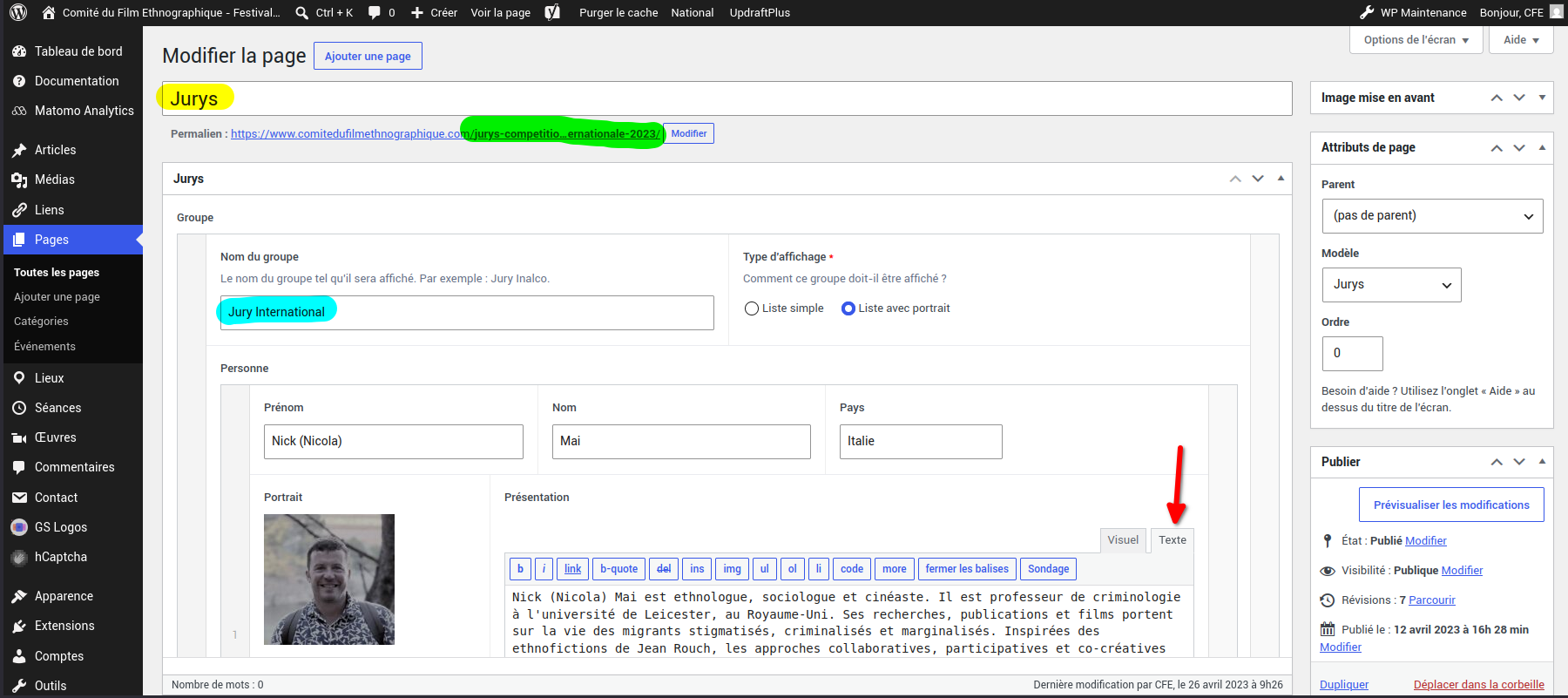Click Modifier button next to permalink
1568x698 pixels.
click(x=689, y=133)
